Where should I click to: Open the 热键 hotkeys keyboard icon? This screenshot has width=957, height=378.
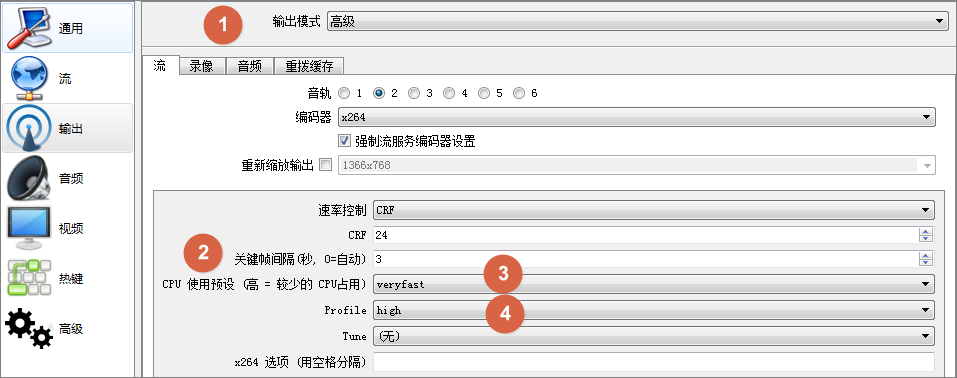pos(27,278)
